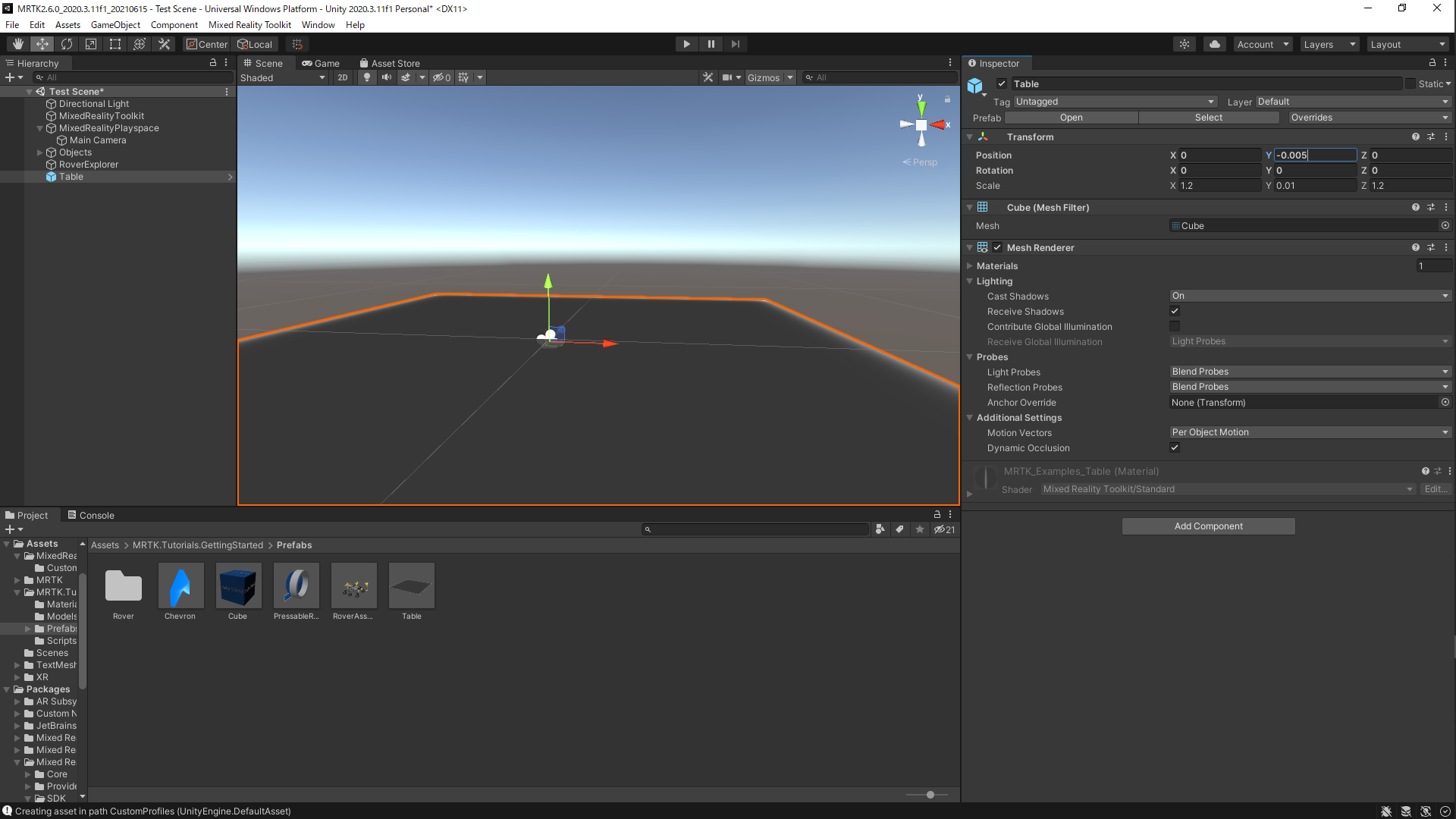
Task: Click the Pause button
Action: (711, 44)
